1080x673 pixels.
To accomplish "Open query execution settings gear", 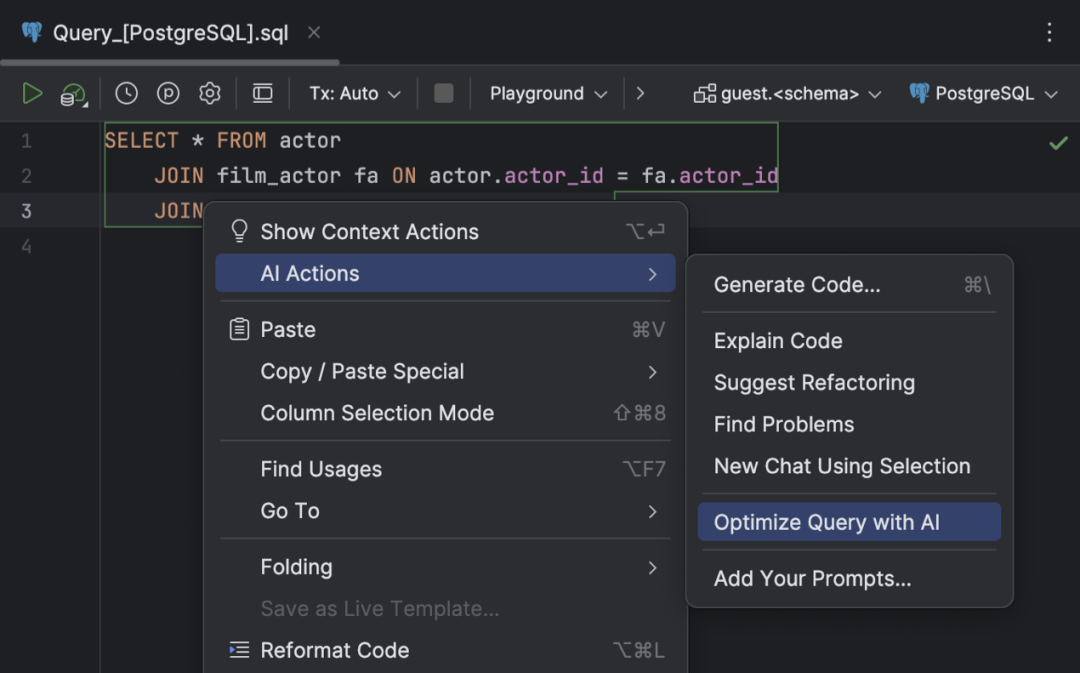I will pyautogui.click(x=209, y=94).
